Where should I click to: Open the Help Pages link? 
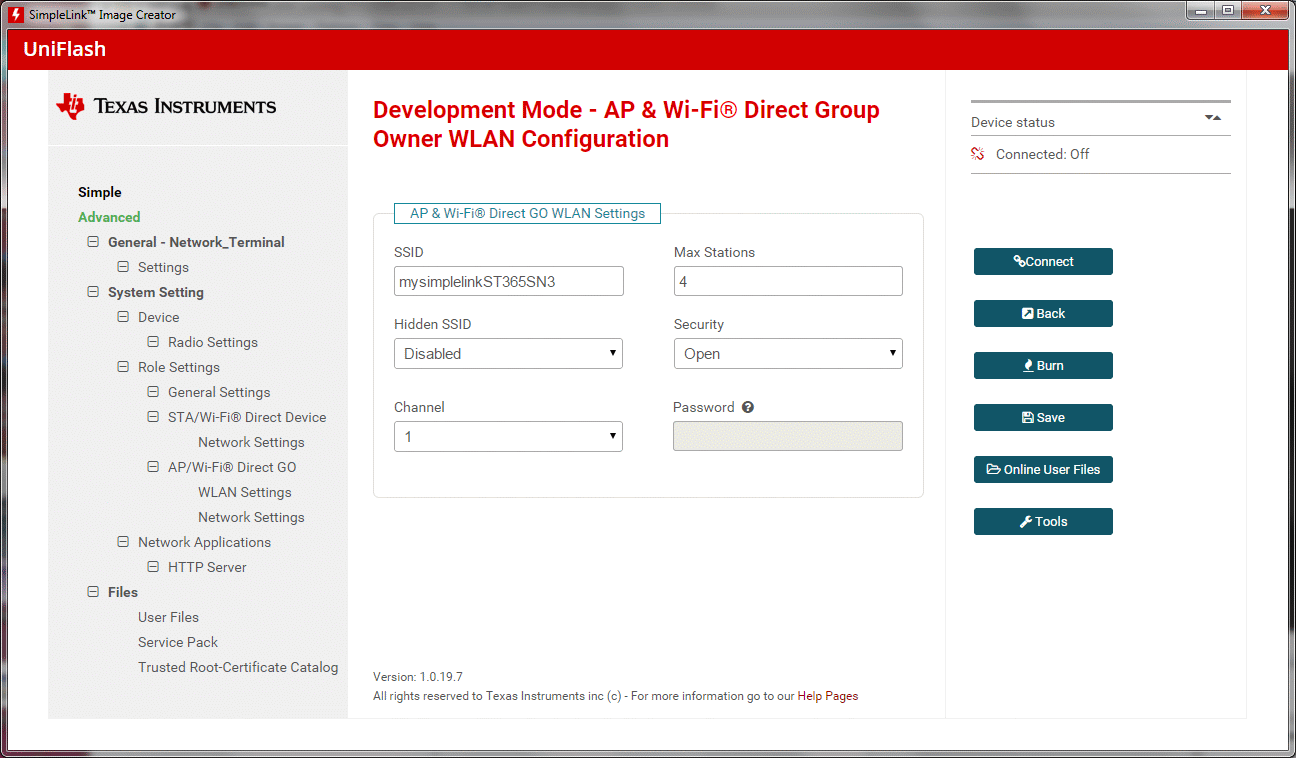[827, 696]
